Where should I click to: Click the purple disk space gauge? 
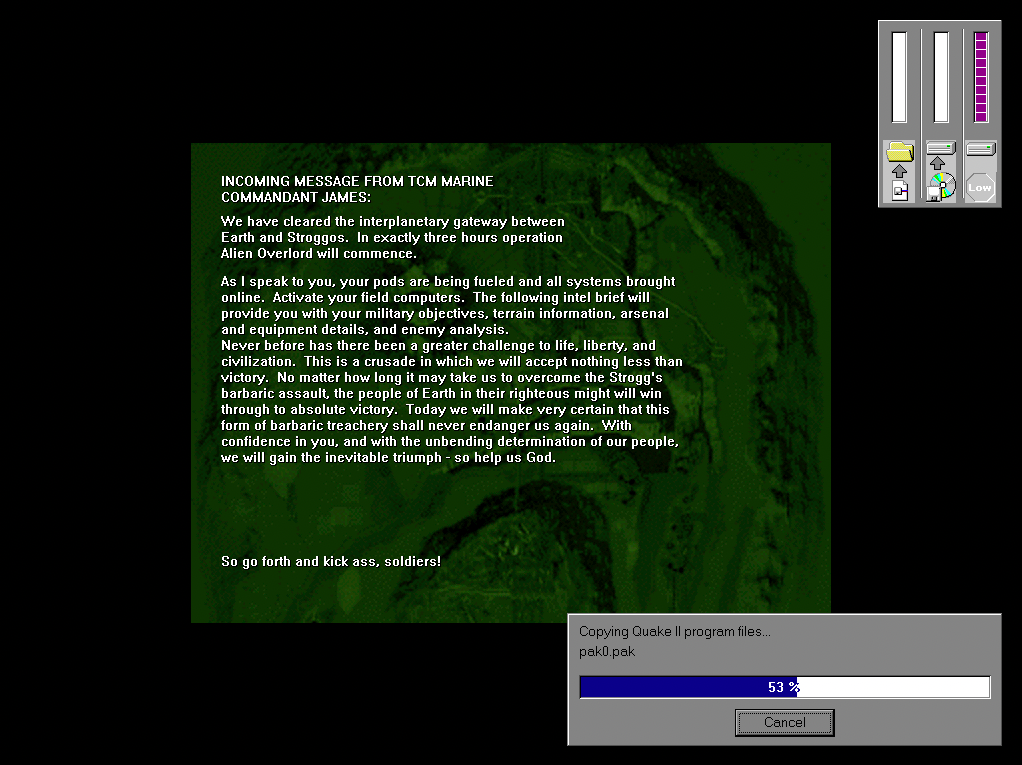pos(981,77)
